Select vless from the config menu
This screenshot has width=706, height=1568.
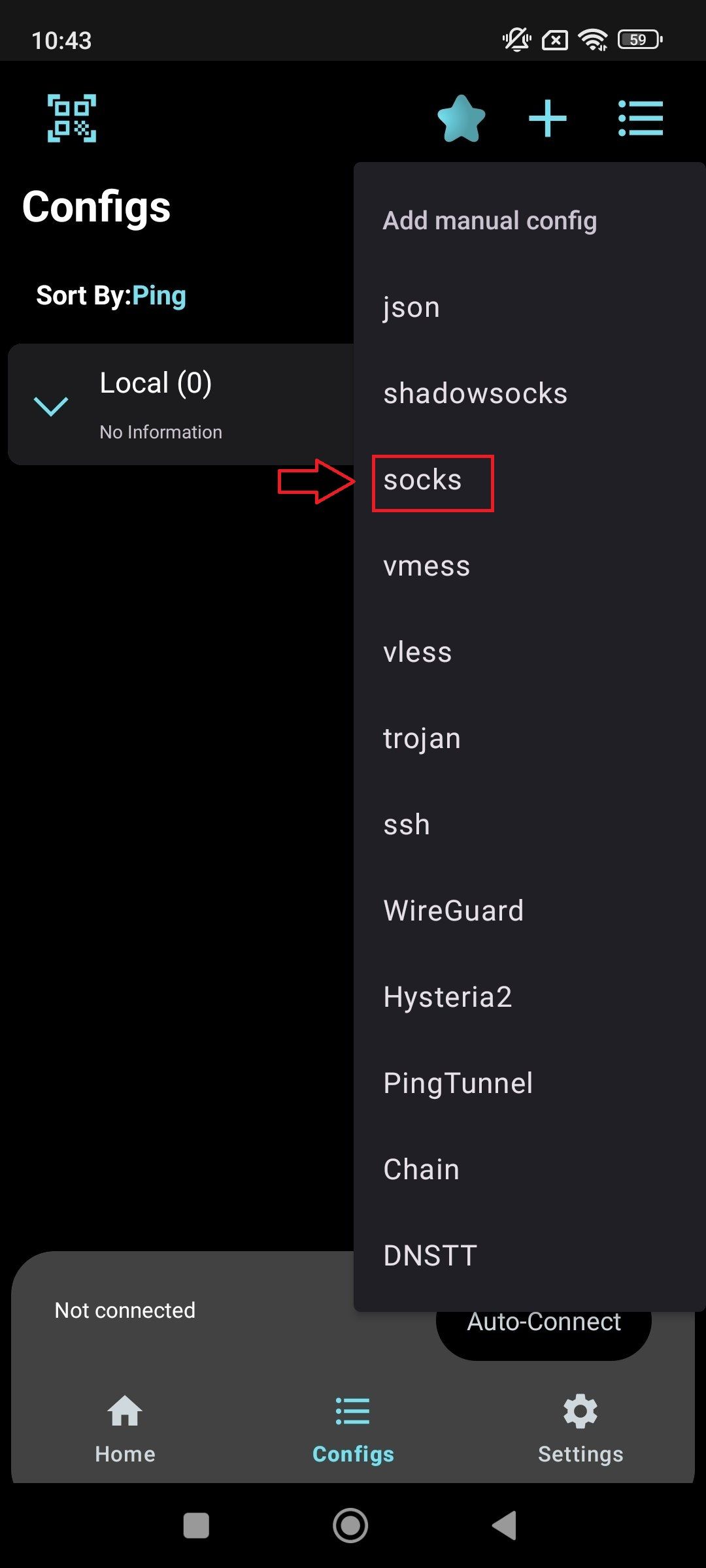[x=418, y=653]
